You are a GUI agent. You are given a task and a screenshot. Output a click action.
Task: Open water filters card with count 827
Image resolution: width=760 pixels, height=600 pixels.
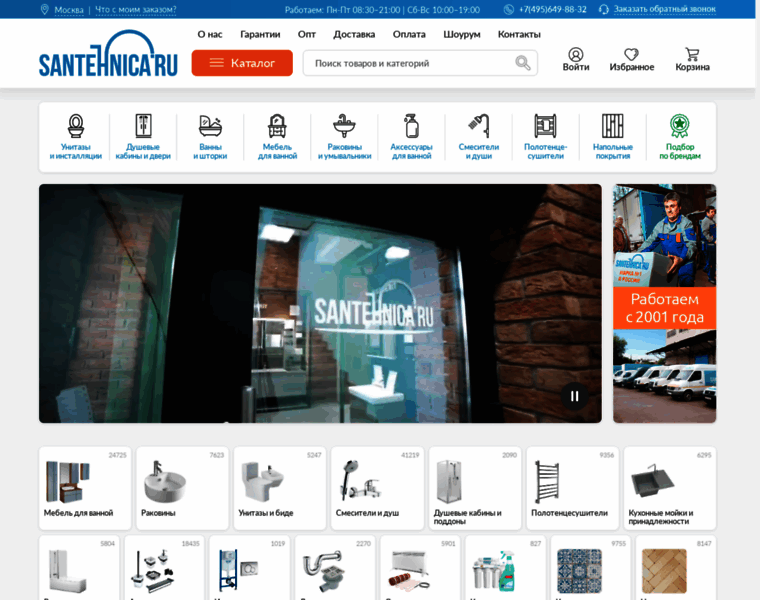[506, 568]
